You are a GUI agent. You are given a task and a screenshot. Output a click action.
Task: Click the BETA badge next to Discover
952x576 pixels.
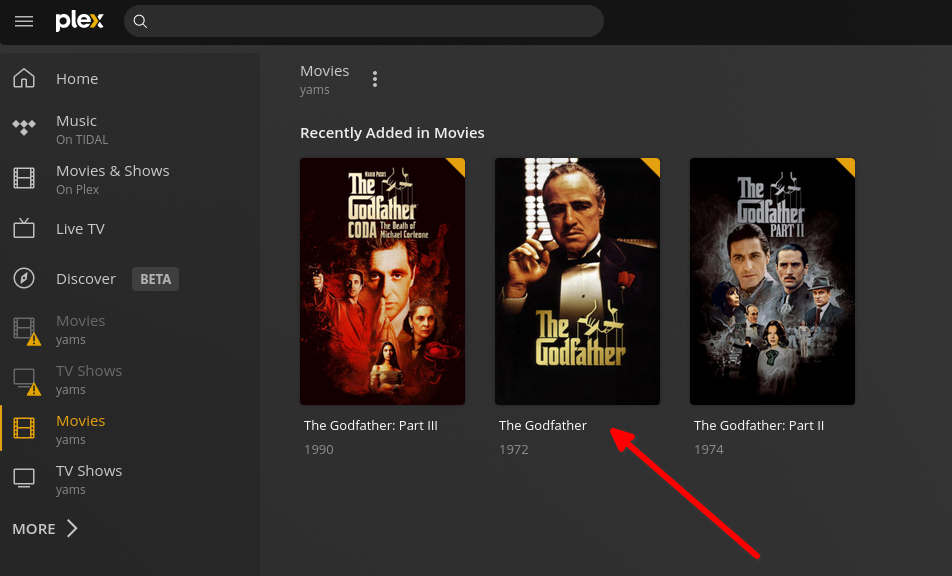pos(155,279)
